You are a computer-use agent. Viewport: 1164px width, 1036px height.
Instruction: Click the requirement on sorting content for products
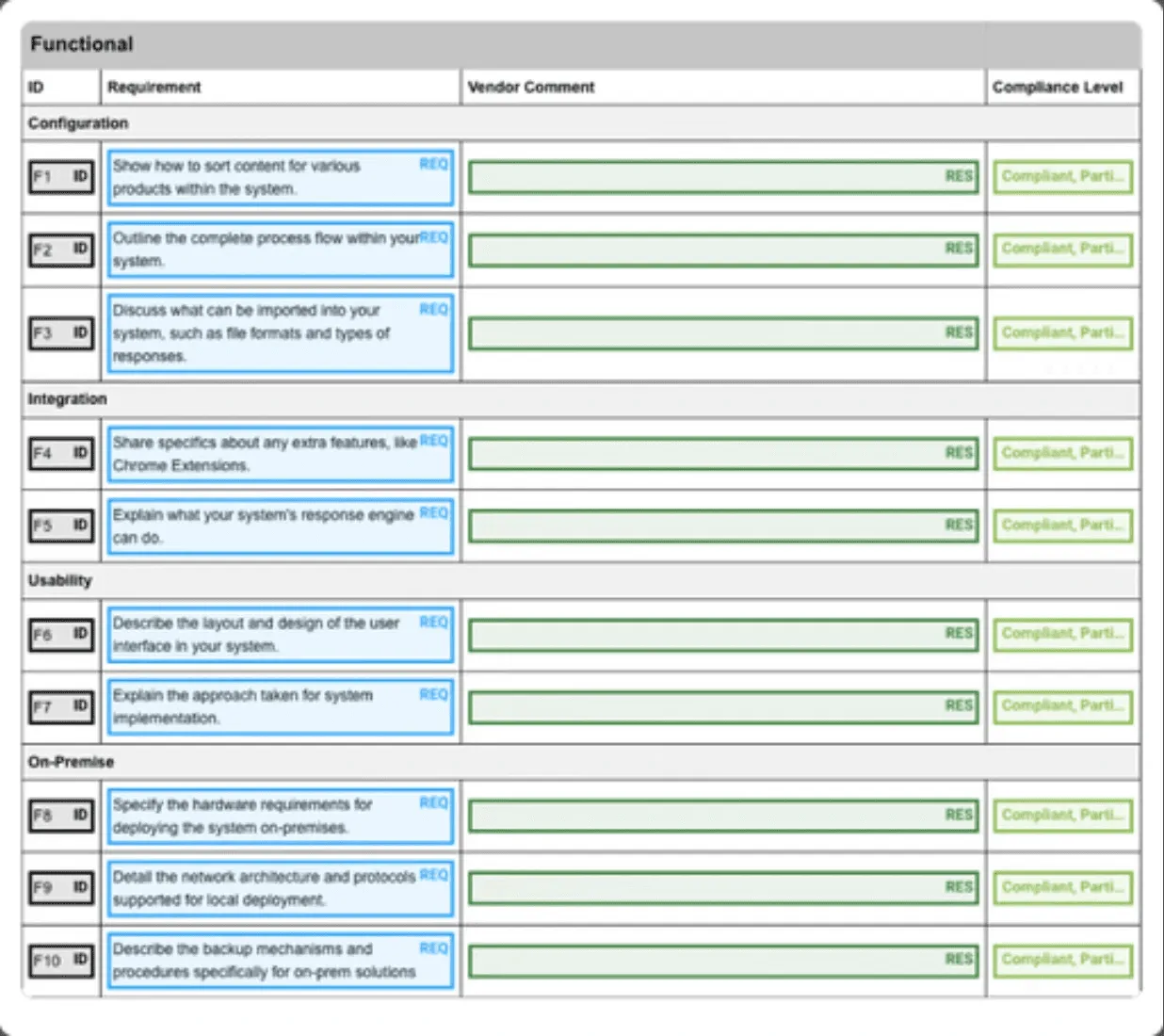(280, 177)
